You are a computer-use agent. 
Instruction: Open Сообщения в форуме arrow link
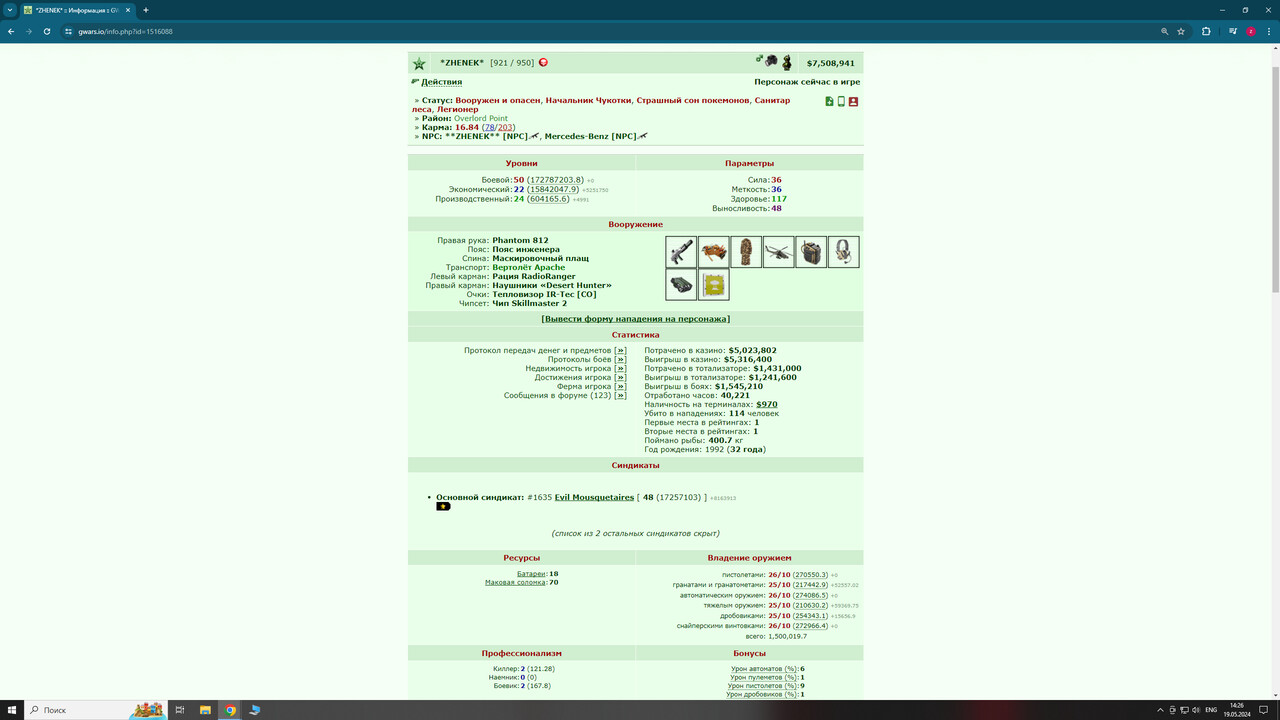620,396
